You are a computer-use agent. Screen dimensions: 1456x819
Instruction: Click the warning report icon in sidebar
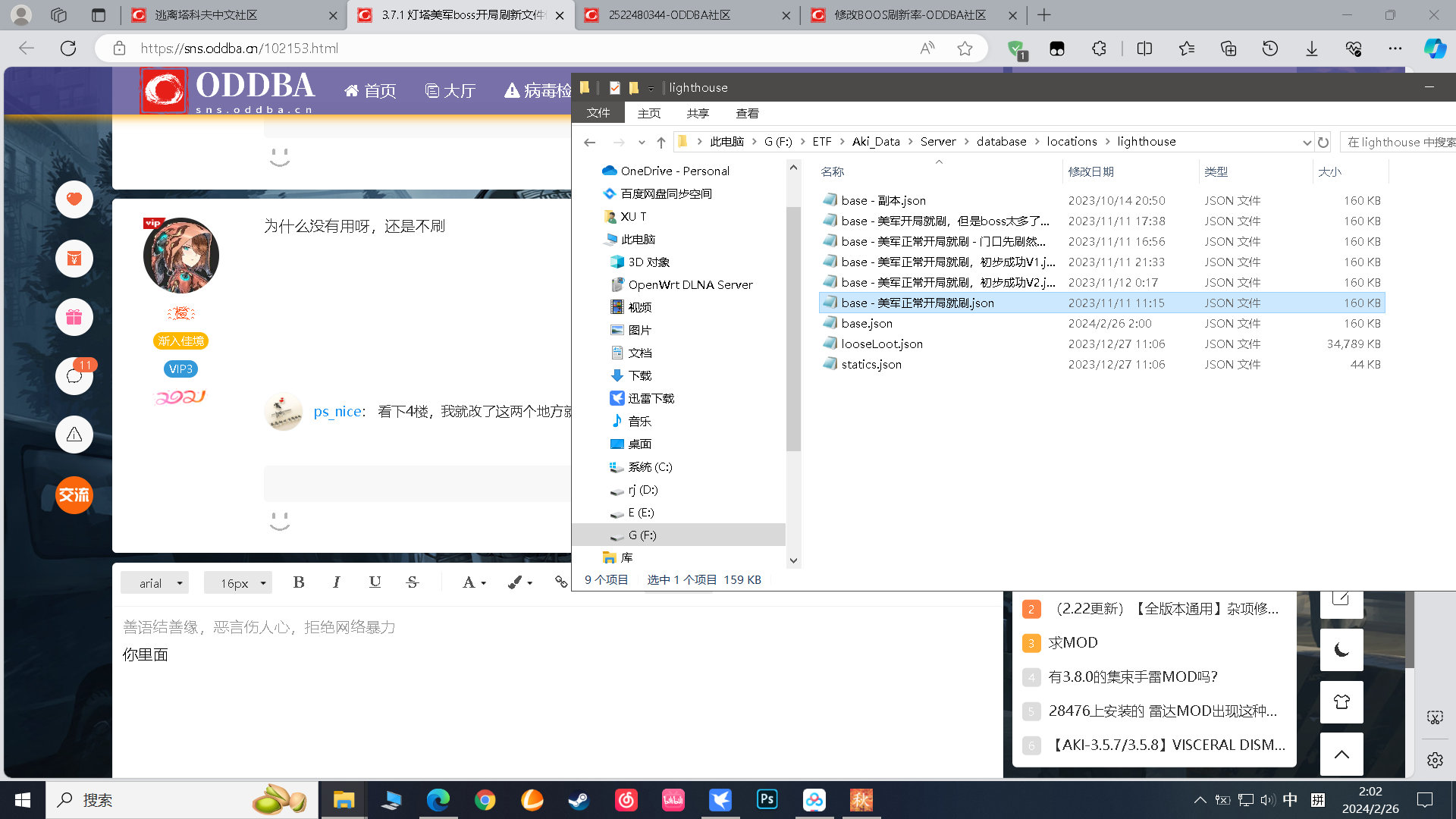74,435
